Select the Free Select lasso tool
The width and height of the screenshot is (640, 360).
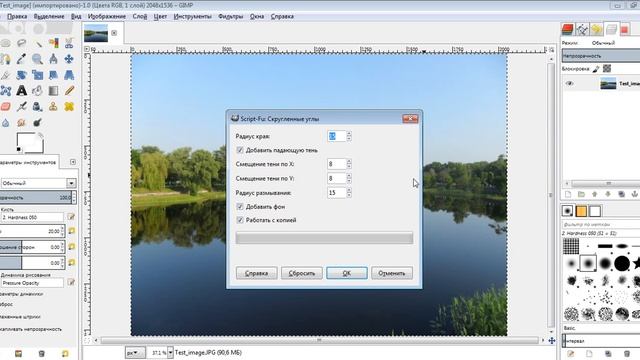22,43
